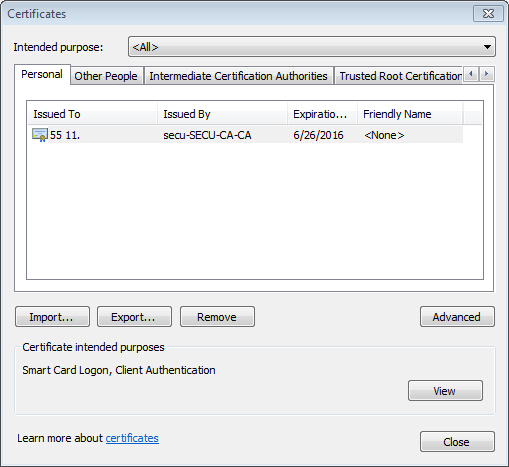Open the Advanced options

click(x=457, y=317)
